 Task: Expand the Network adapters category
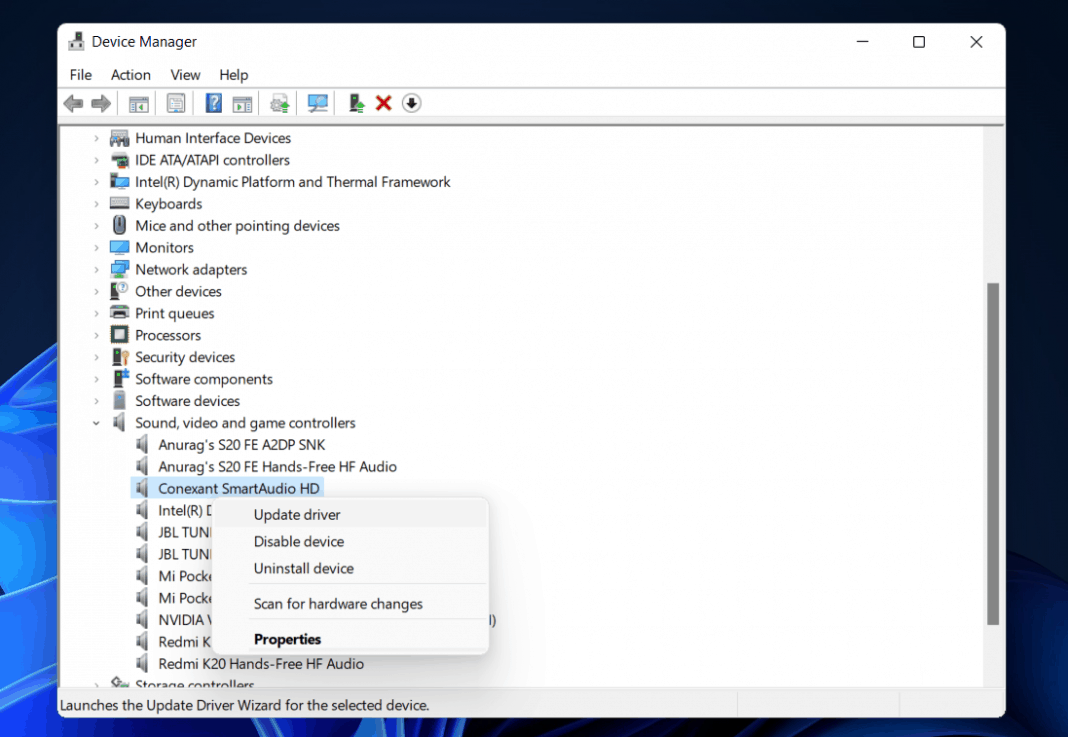point(96,269)
